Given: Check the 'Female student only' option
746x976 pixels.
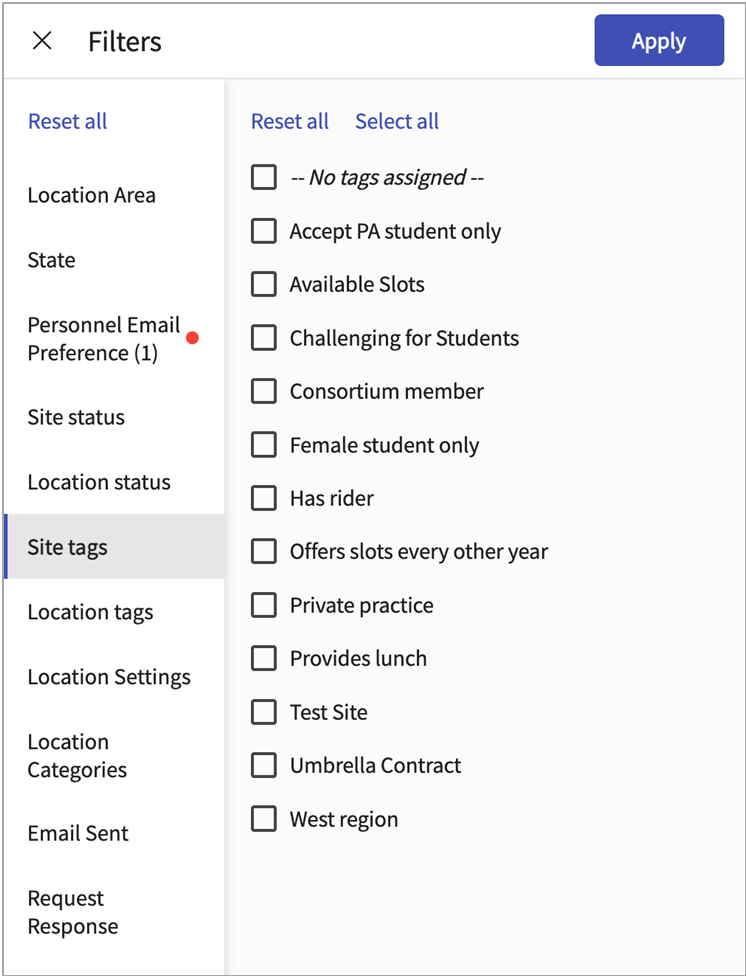Looking at the screenshot, I should click(263, 445).
